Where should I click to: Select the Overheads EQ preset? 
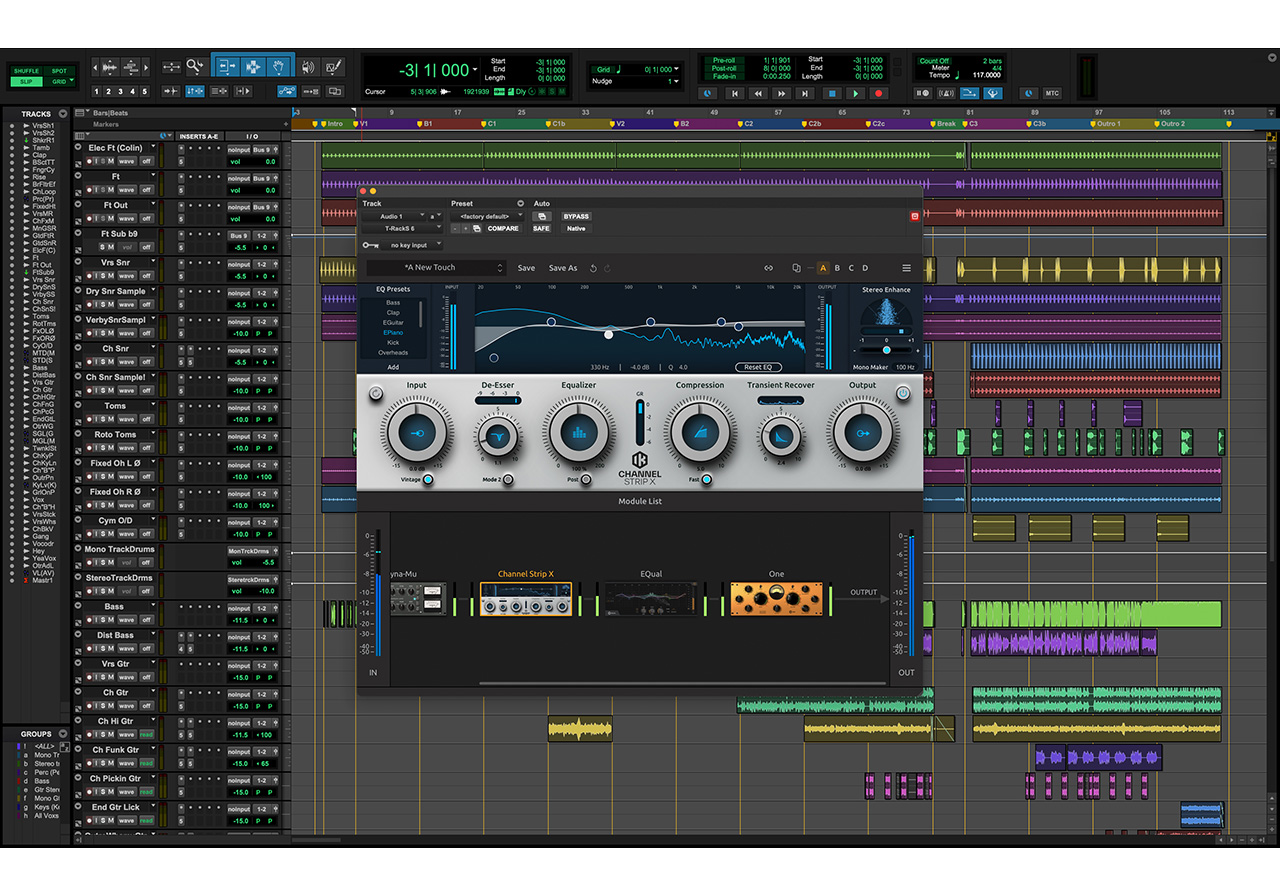coord(393,353)
